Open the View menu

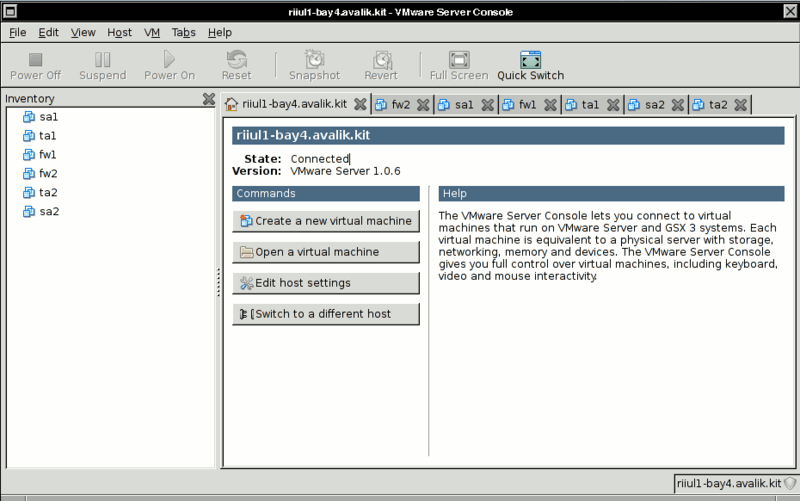pos(83,33)
